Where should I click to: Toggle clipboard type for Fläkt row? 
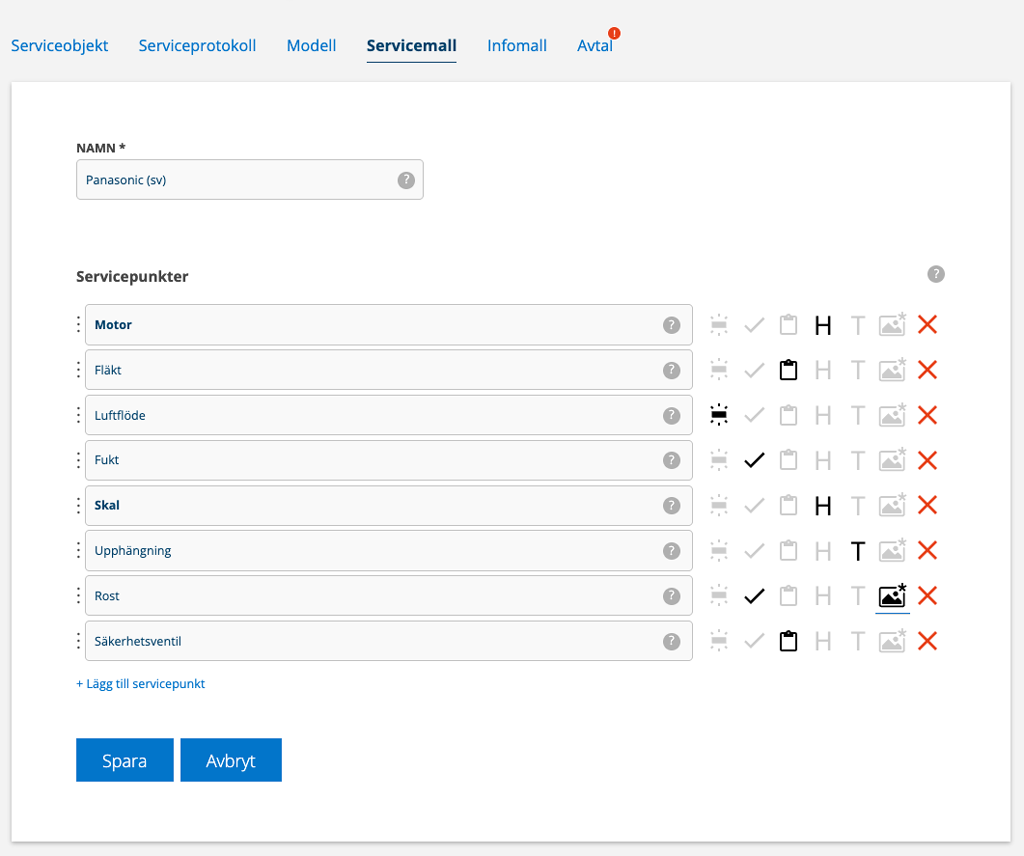pos(788,370)
